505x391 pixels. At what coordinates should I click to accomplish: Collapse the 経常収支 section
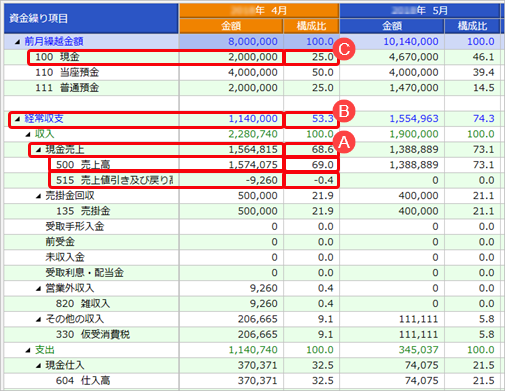pyautogui.click(x=17, y=119)
